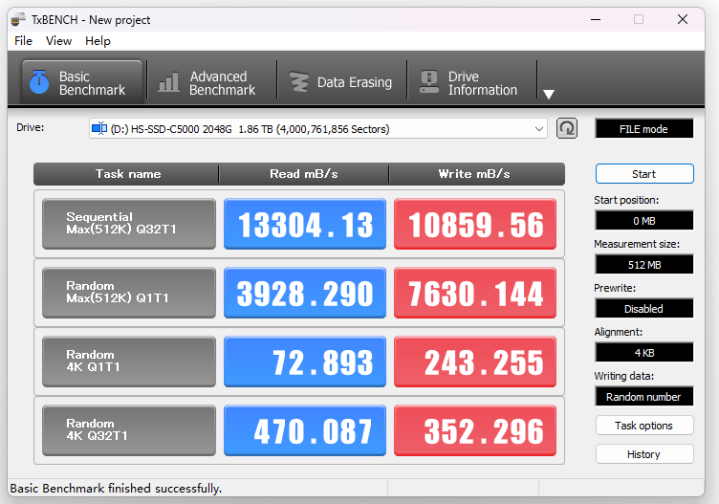Open the Help menu

pos(98,41)
